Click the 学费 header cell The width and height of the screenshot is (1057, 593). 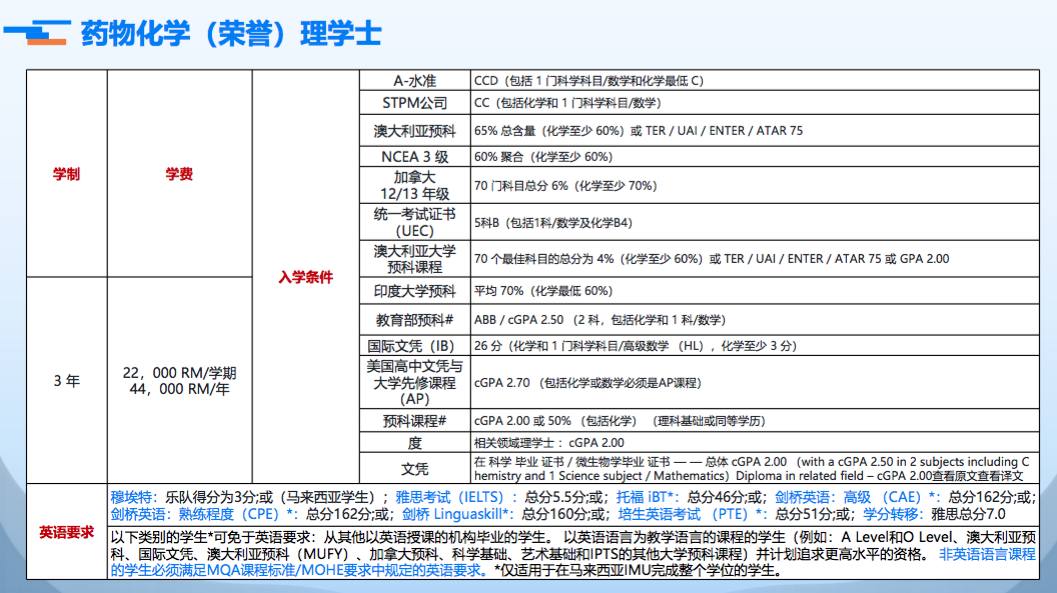tap(179, 174)
